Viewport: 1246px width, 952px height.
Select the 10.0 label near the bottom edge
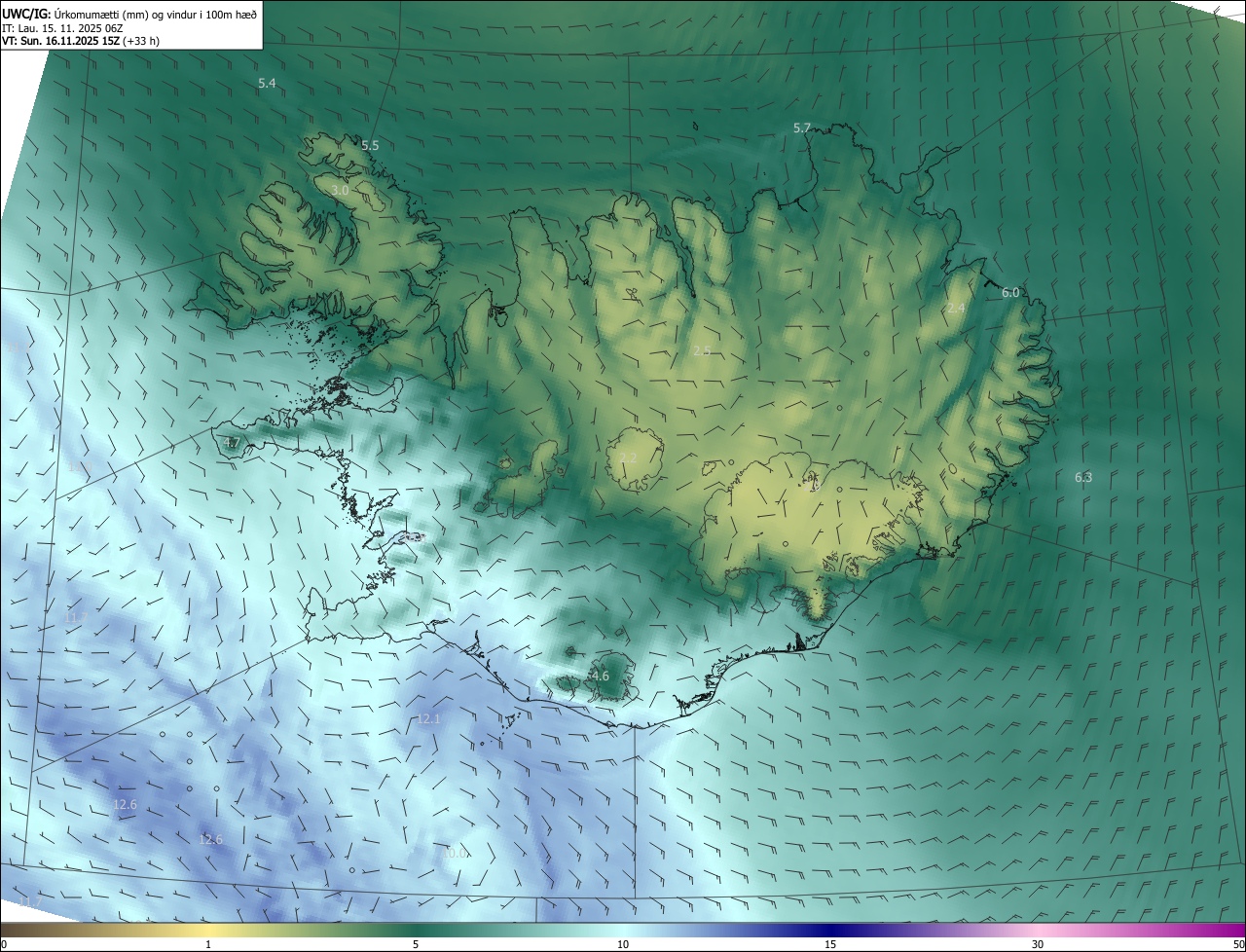[456, 853]
